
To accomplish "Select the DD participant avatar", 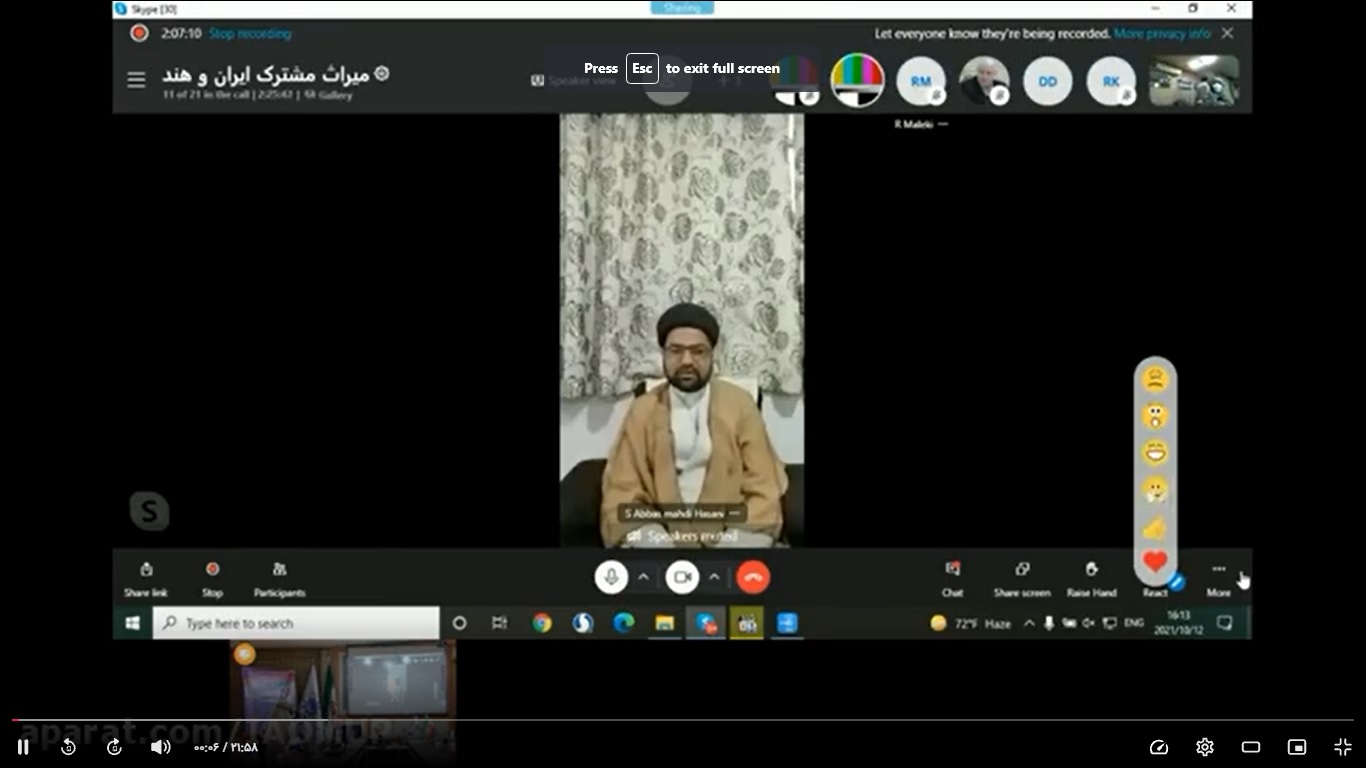I will pos(1048,81).
